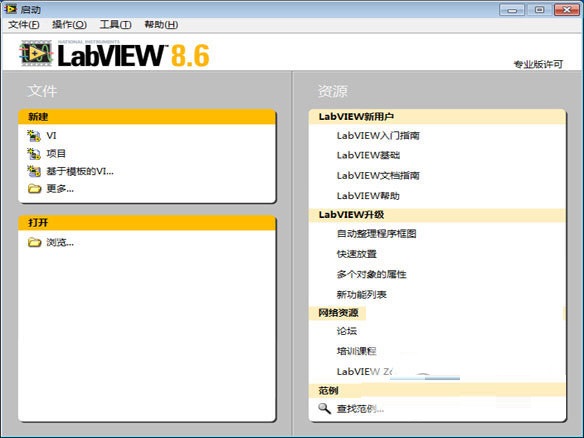584x438 pixels.
Task: Click the new VI icon
Action: 34,136
